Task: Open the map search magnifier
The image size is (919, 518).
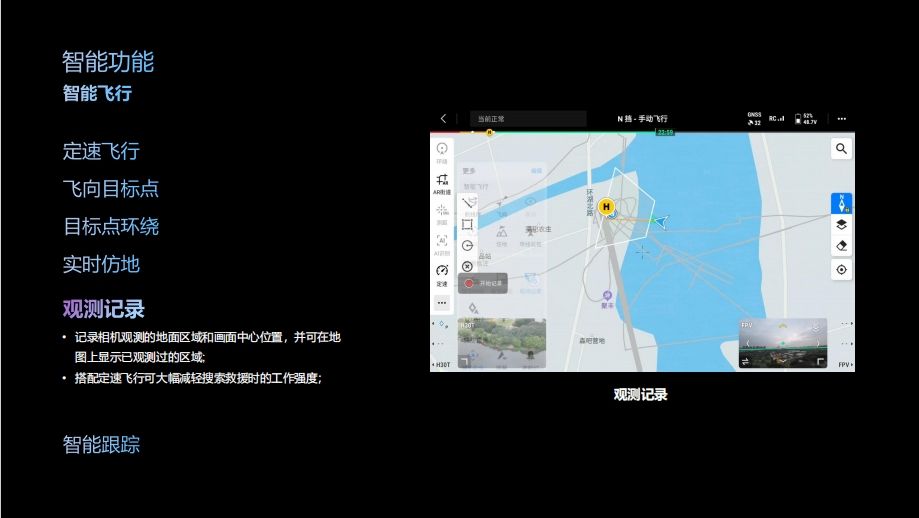Action: [x=841, y=149]
